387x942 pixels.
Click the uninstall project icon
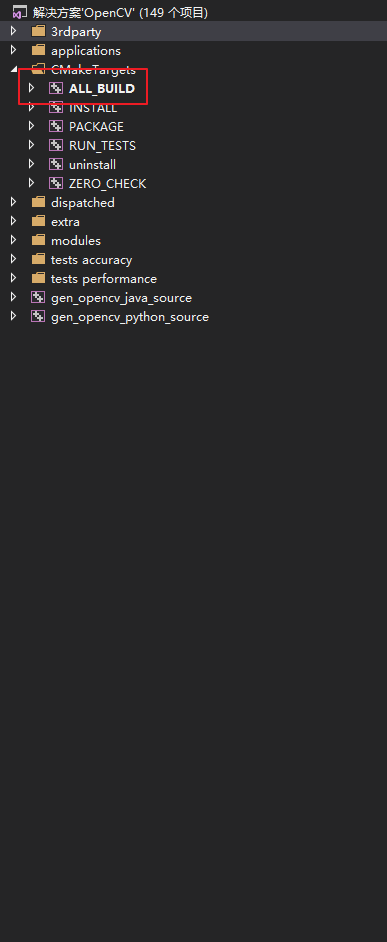click(55, 165)
